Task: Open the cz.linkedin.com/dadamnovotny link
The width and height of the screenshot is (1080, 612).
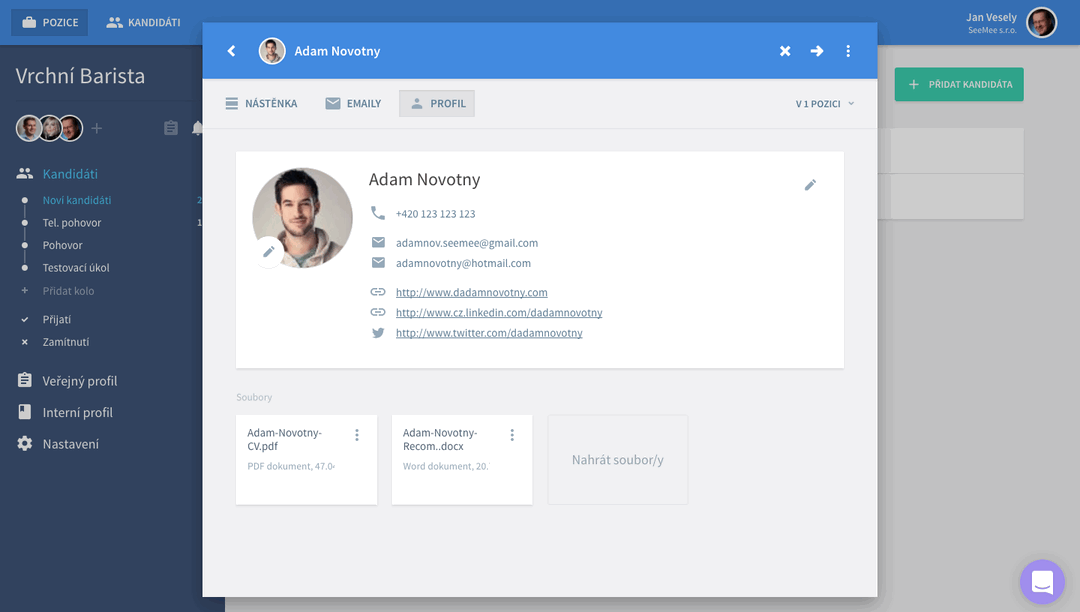Action: point(499,313)
